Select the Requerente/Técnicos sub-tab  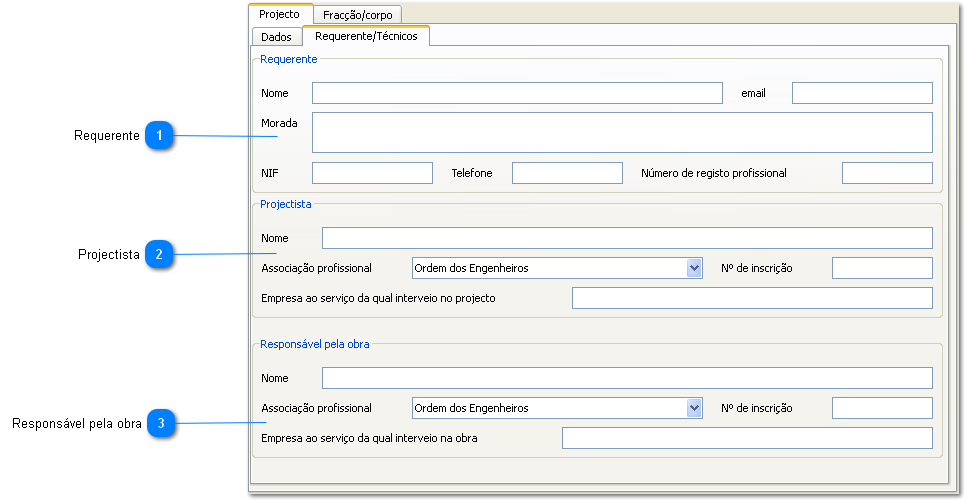coord(366,36)
